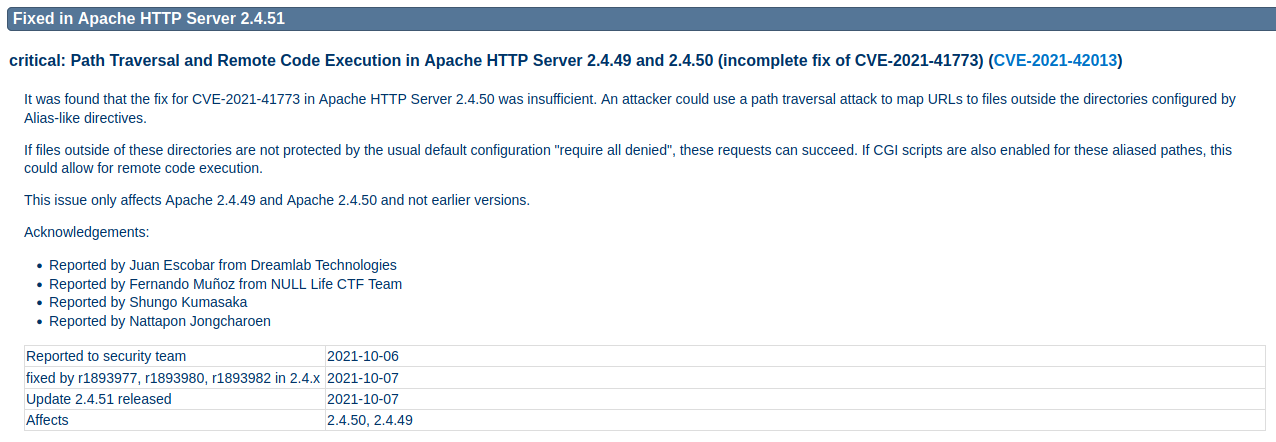
Task: Click the "Reported to security team" cell
Action: click(x=106, y=356)
